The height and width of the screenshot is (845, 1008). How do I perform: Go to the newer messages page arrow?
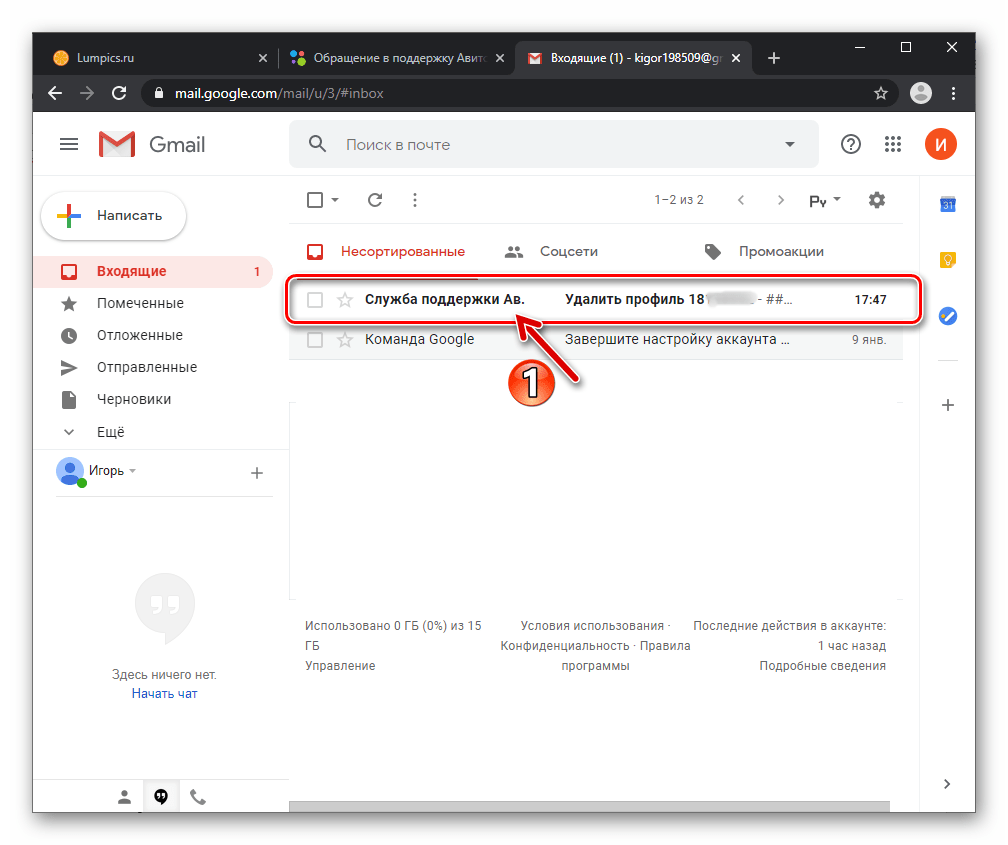[x=741, y=200]
